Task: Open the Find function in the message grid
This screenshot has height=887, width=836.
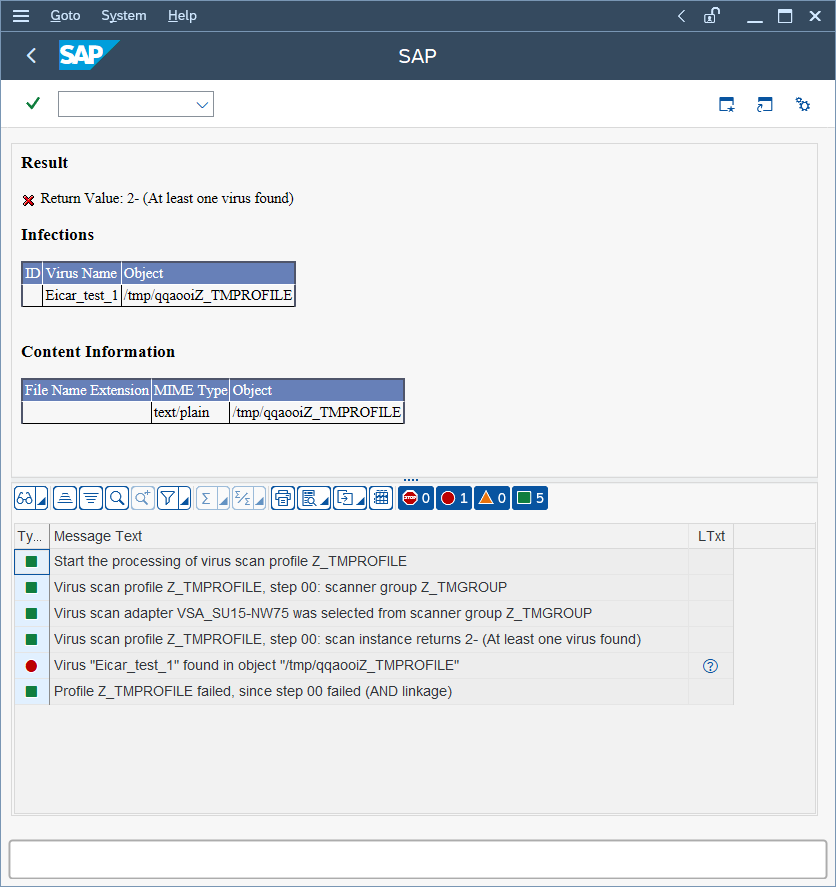Action: point(115,497)
